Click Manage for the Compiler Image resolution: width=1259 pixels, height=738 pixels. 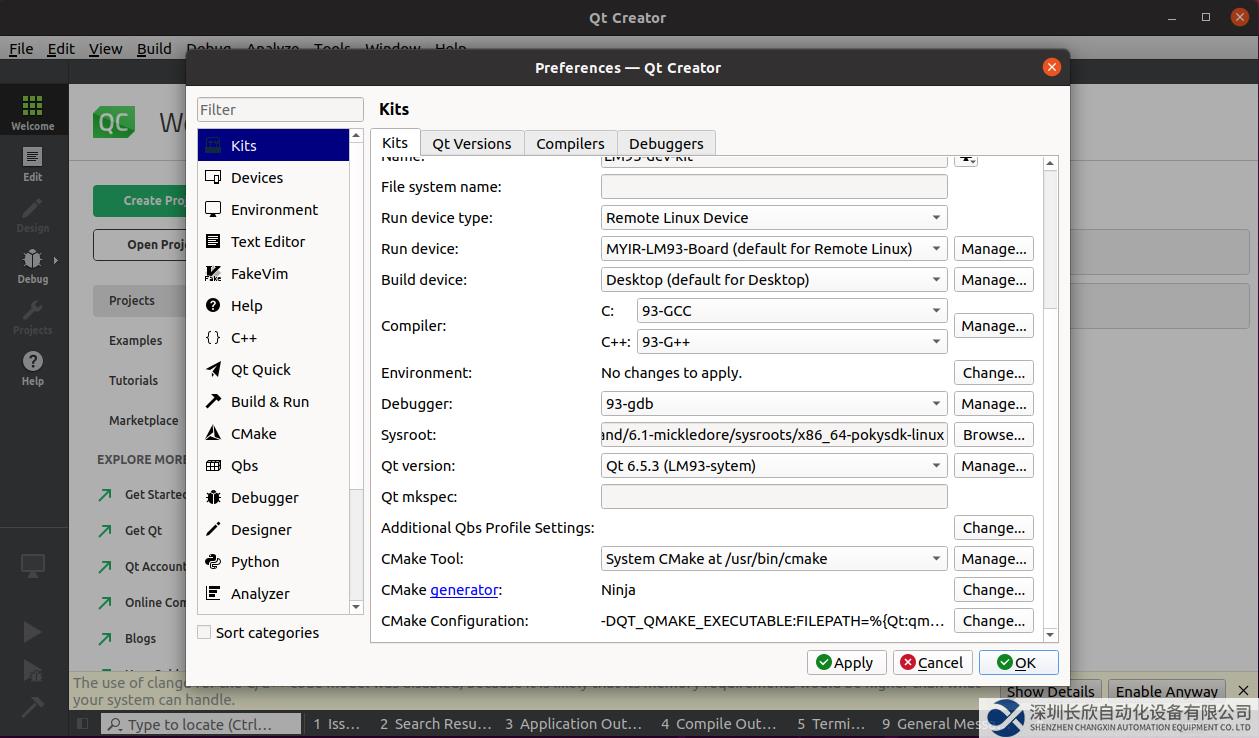pyautogui.click(x=994, y=326)
